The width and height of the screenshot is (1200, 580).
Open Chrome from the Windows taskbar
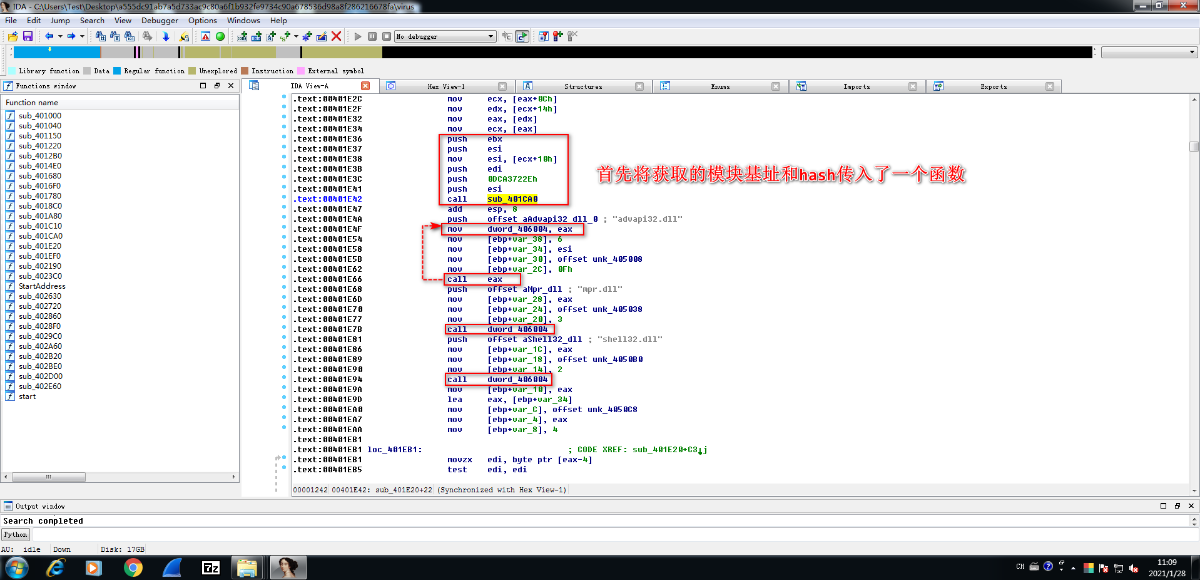[x=133, y=567]
